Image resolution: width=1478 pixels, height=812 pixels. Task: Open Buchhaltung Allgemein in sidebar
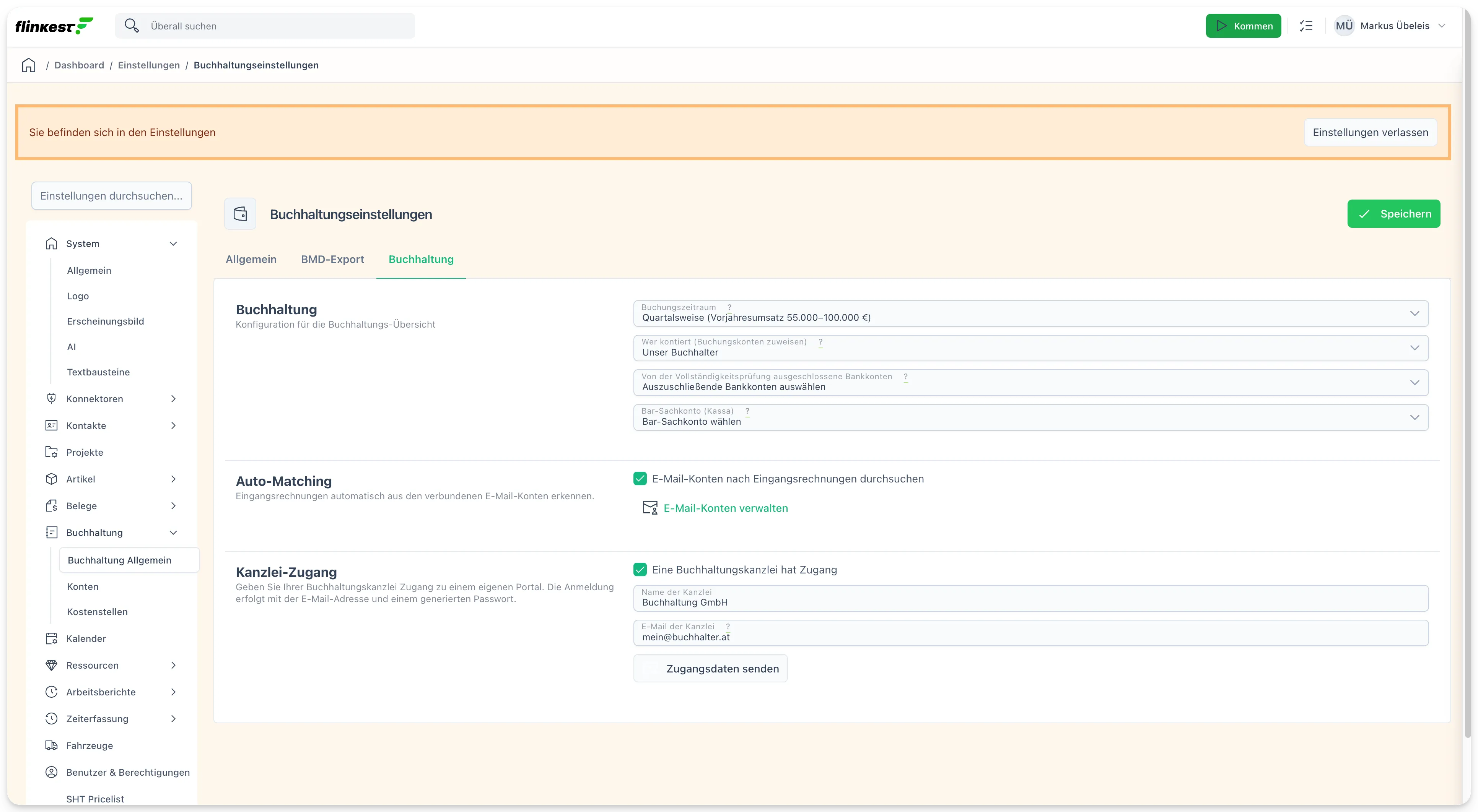(129, 560)
